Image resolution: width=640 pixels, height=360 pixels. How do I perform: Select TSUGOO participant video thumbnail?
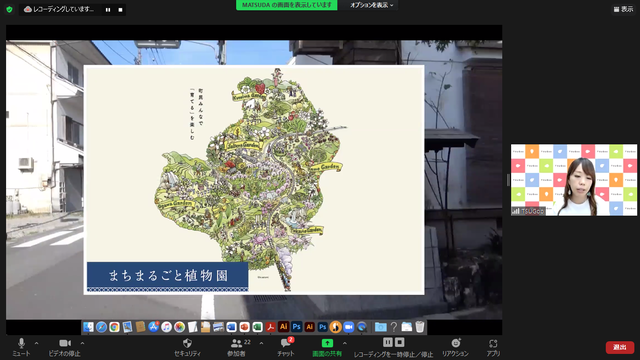coord(573,180)
